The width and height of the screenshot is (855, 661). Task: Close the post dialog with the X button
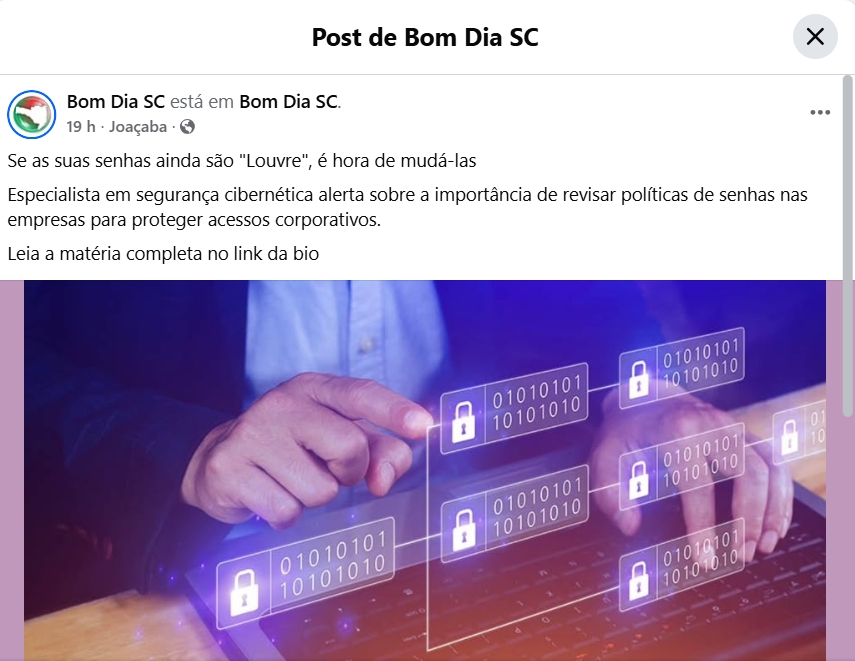[x=815, y=37]
